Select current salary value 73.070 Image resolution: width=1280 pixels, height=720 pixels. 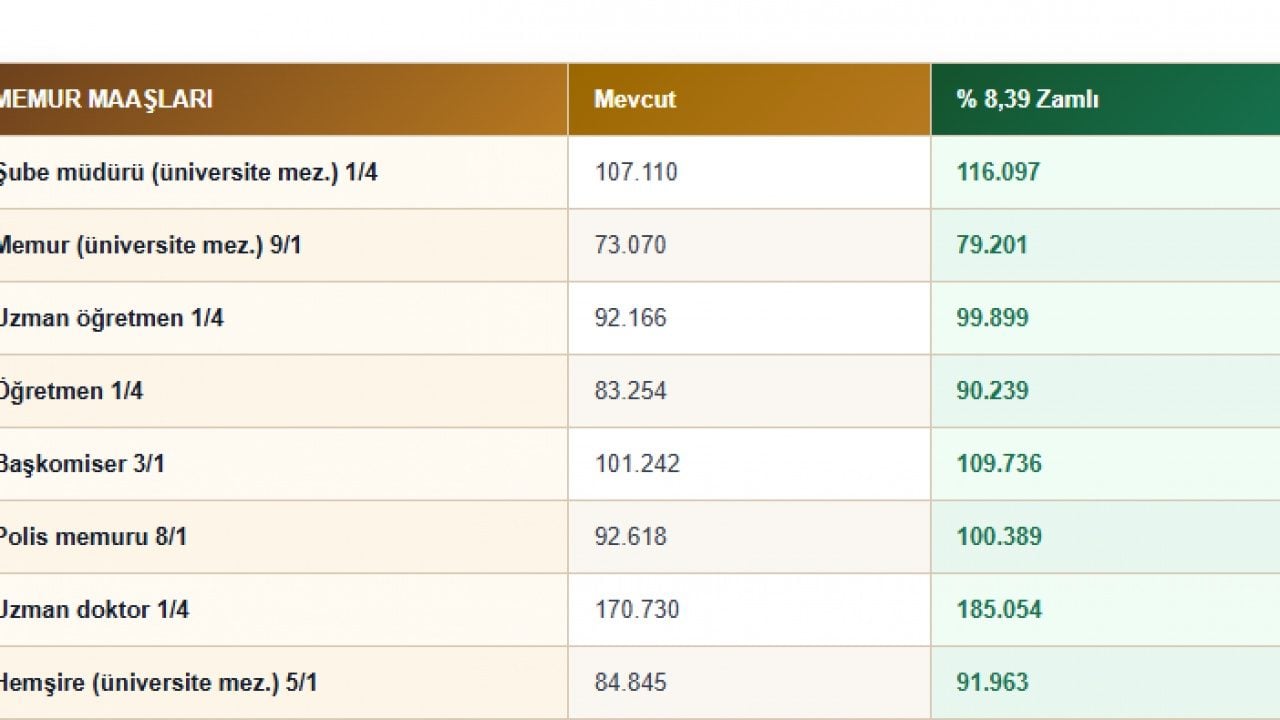pos(630,245)
